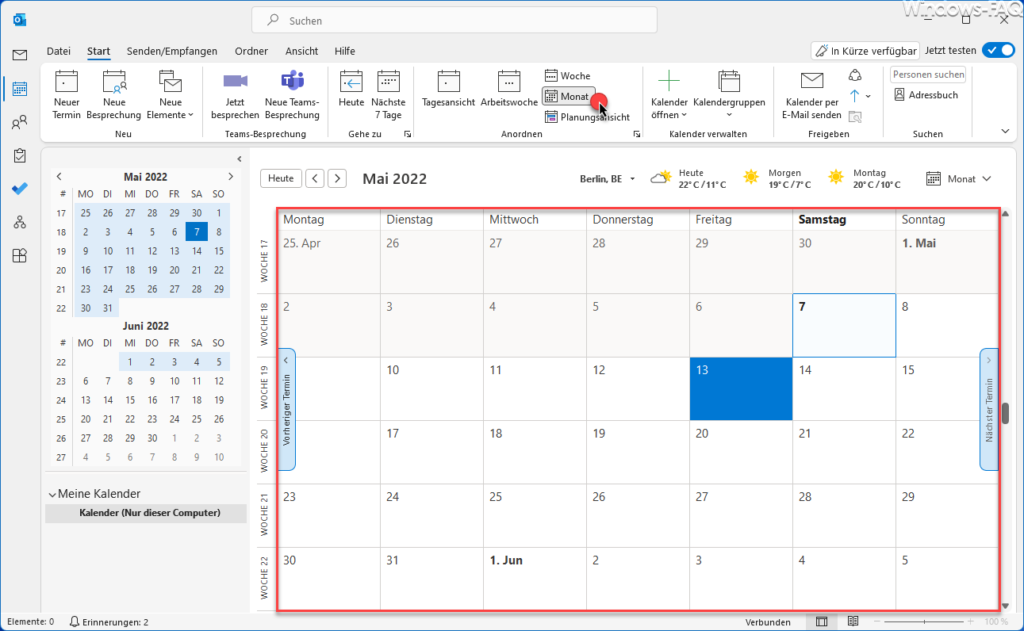1024x631 pixels.
Task: Select the Start ribbon tab
Action: click(99, 51)
